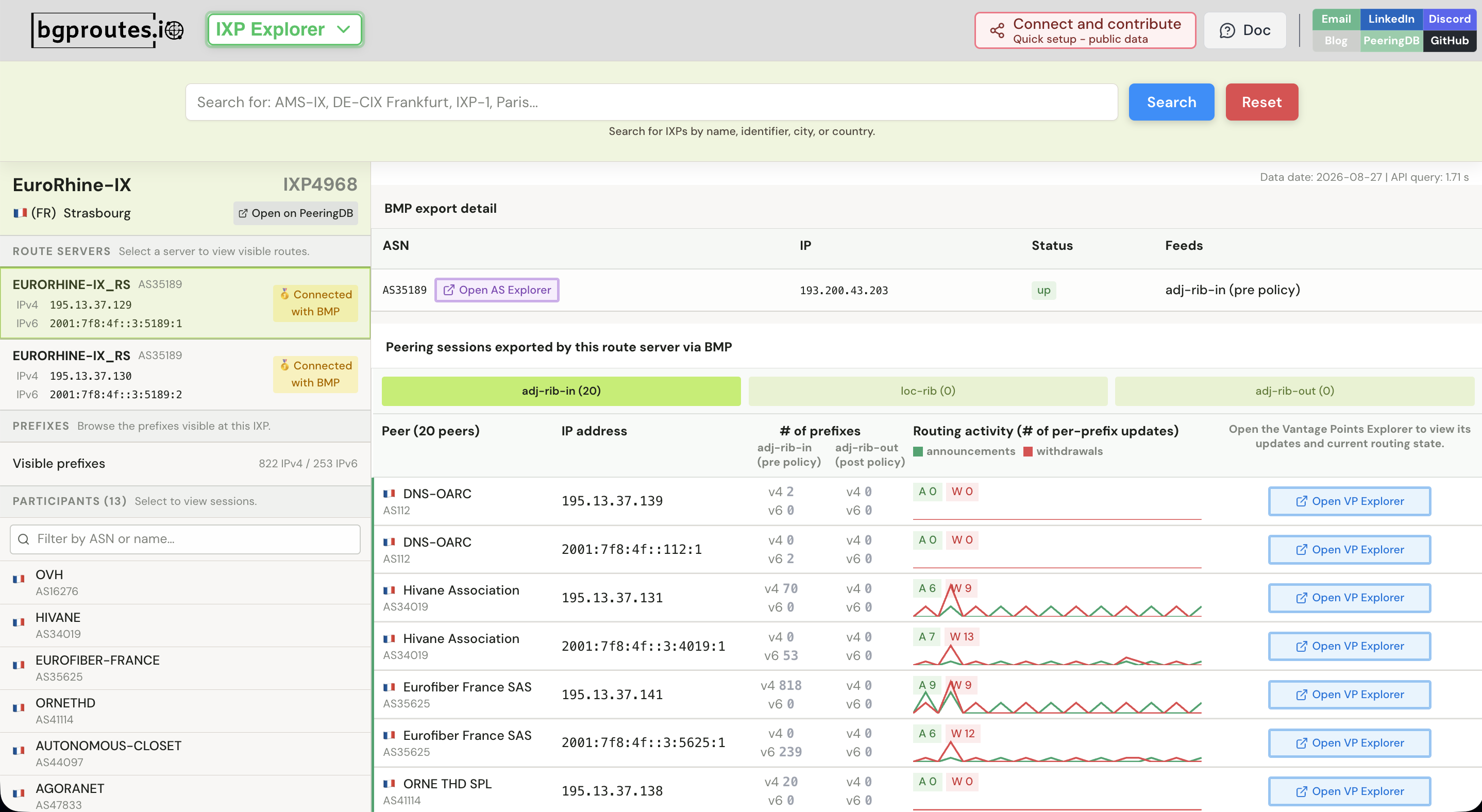Click the Open AS Explorer button

[x=497, y=290]
